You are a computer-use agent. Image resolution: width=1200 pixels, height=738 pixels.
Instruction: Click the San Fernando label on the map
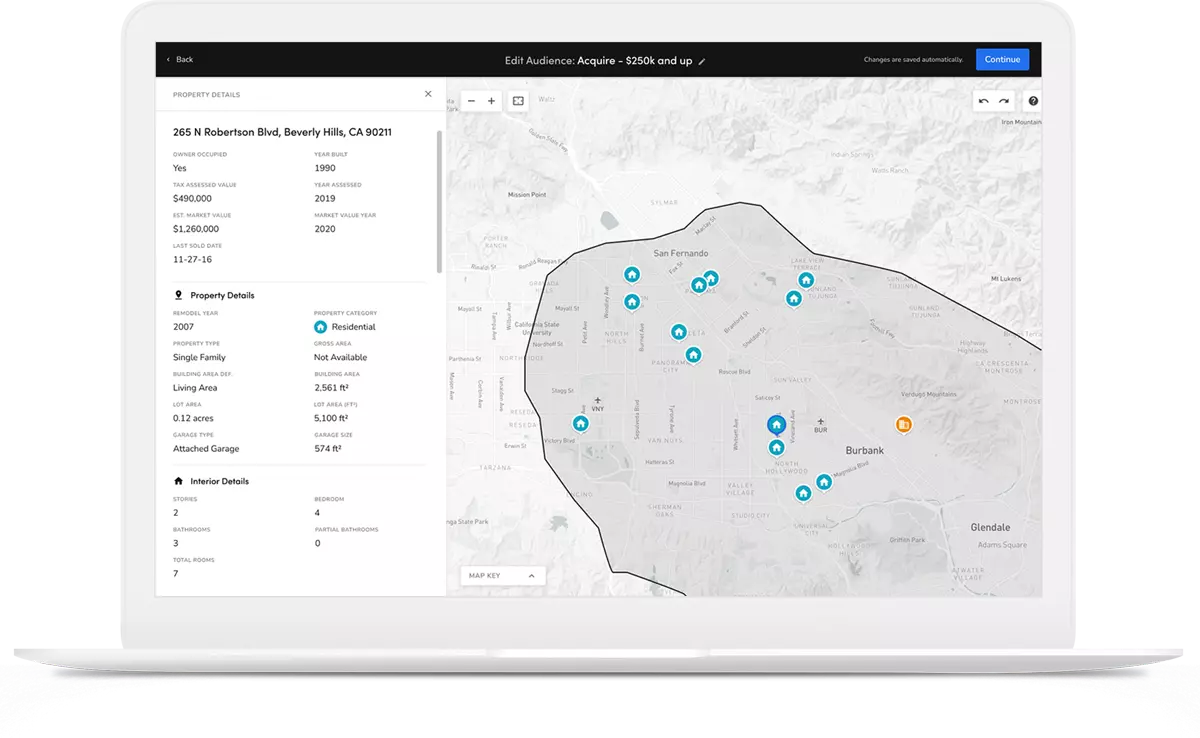[x=680, y=254]
